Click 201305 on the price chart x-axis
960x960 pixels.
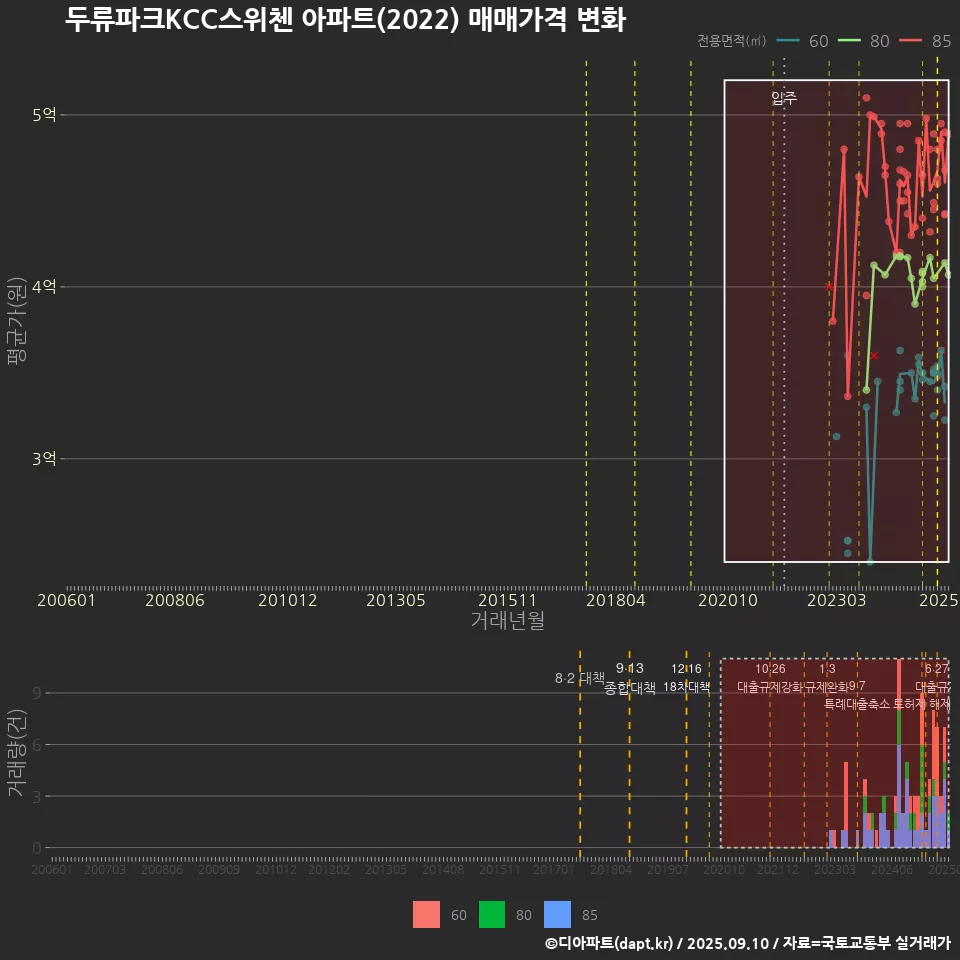click(396, 600)
